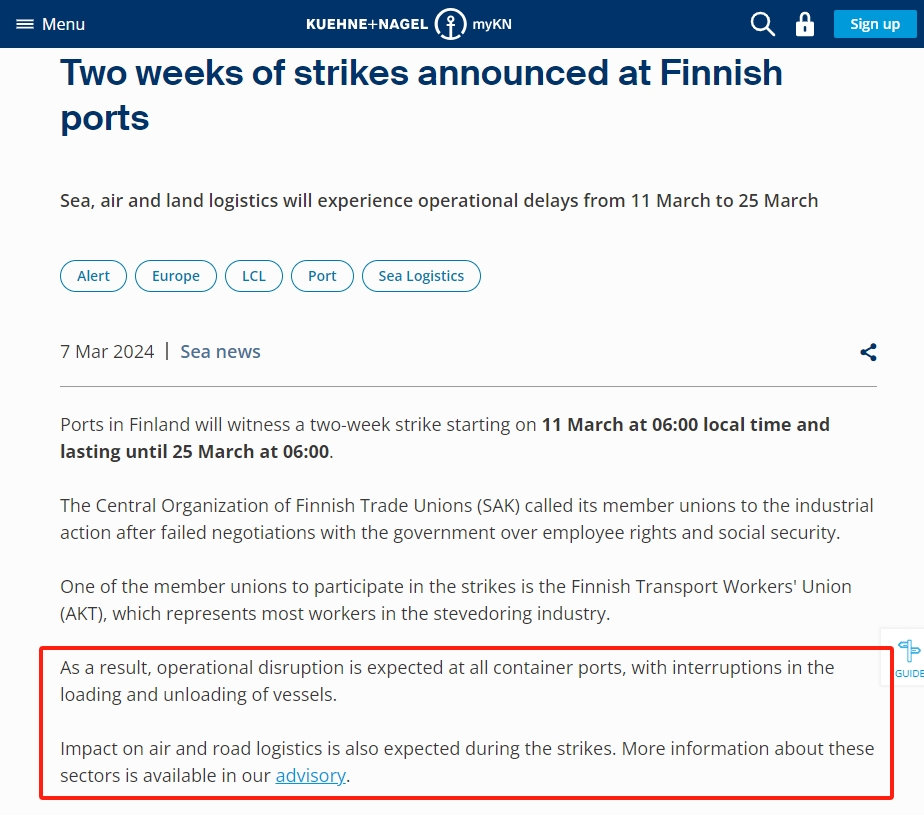Open the search magnifier icon
The height and width of the screenshot is (815, 924).
click(763, 24)
